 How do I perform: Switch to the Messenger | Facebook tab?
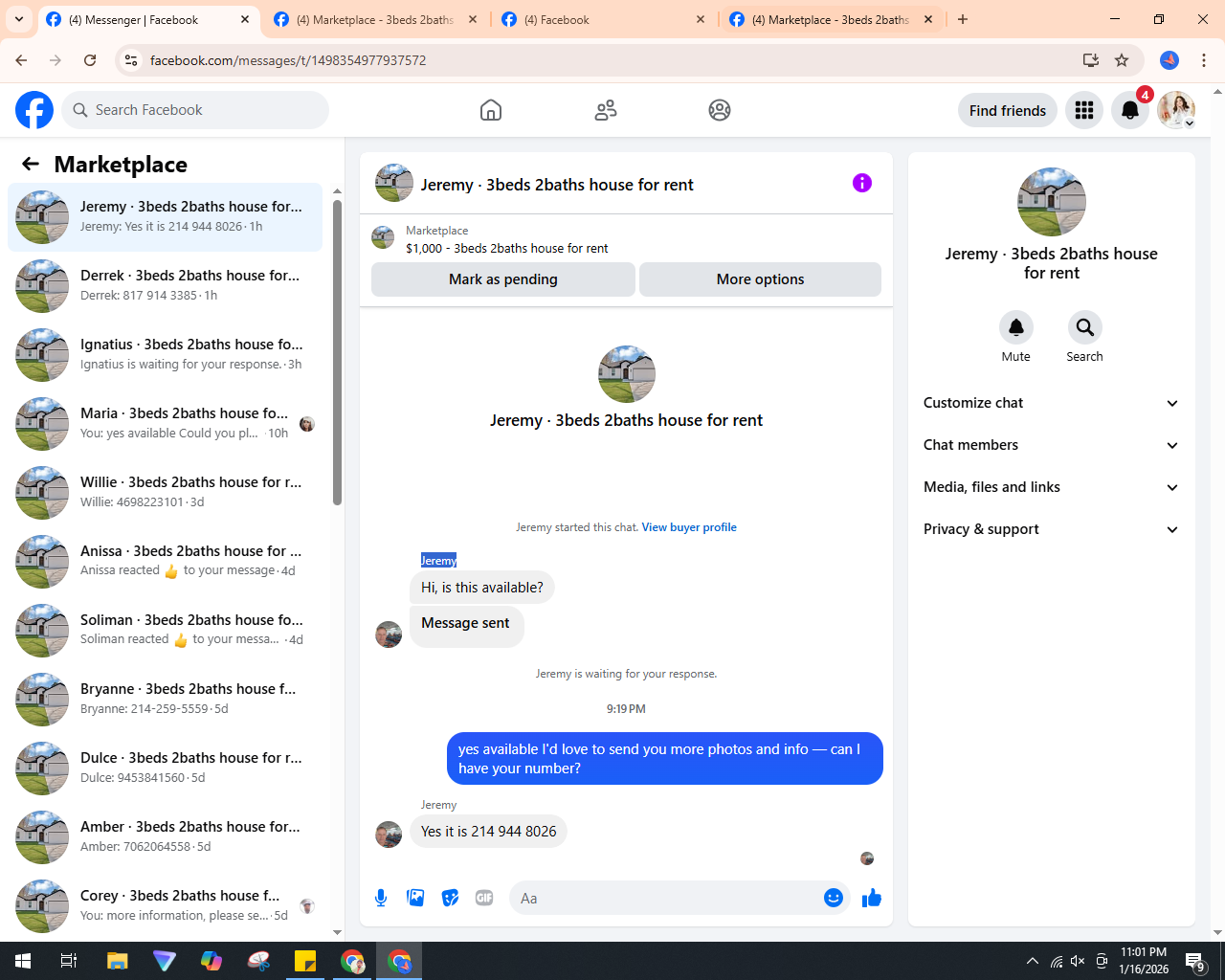148,19
